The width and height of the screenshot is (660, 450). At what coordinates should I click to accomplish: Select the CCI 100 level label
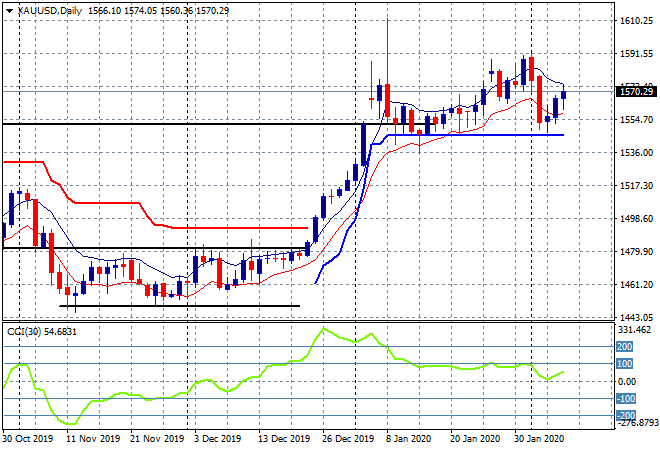tap(625, 363)
